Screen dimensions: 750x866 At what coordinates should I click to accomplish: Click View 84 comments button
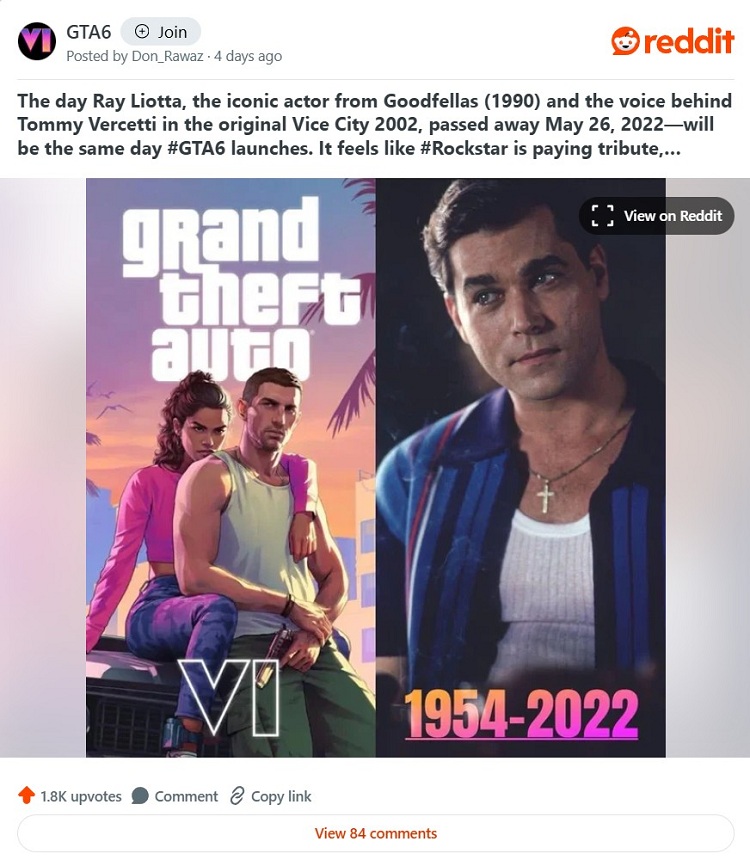pos(376,833)
